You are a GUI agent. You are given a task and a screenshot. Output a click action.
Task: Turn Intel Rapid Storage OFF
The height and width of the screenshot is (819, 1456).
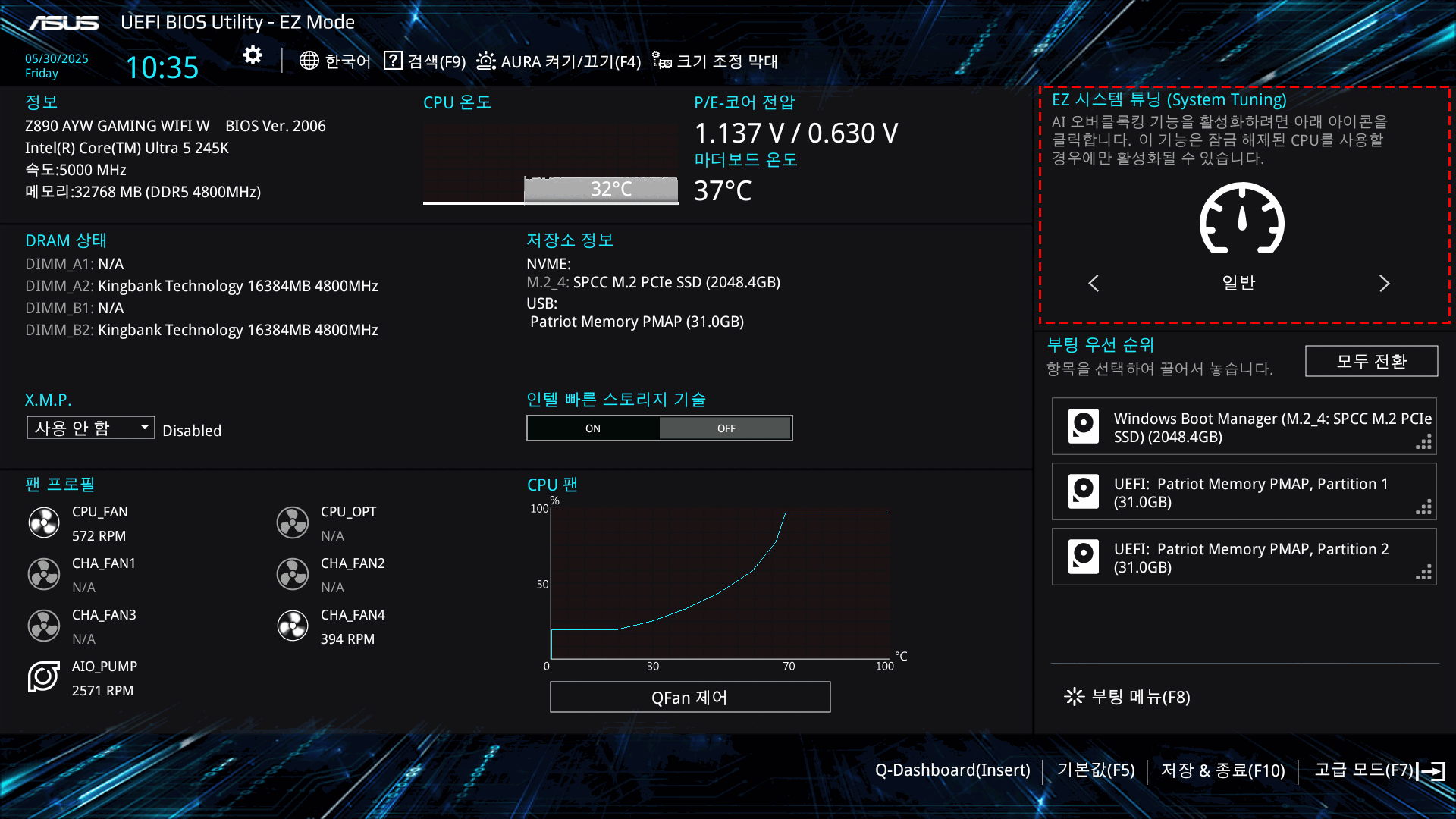coord(726,428)
